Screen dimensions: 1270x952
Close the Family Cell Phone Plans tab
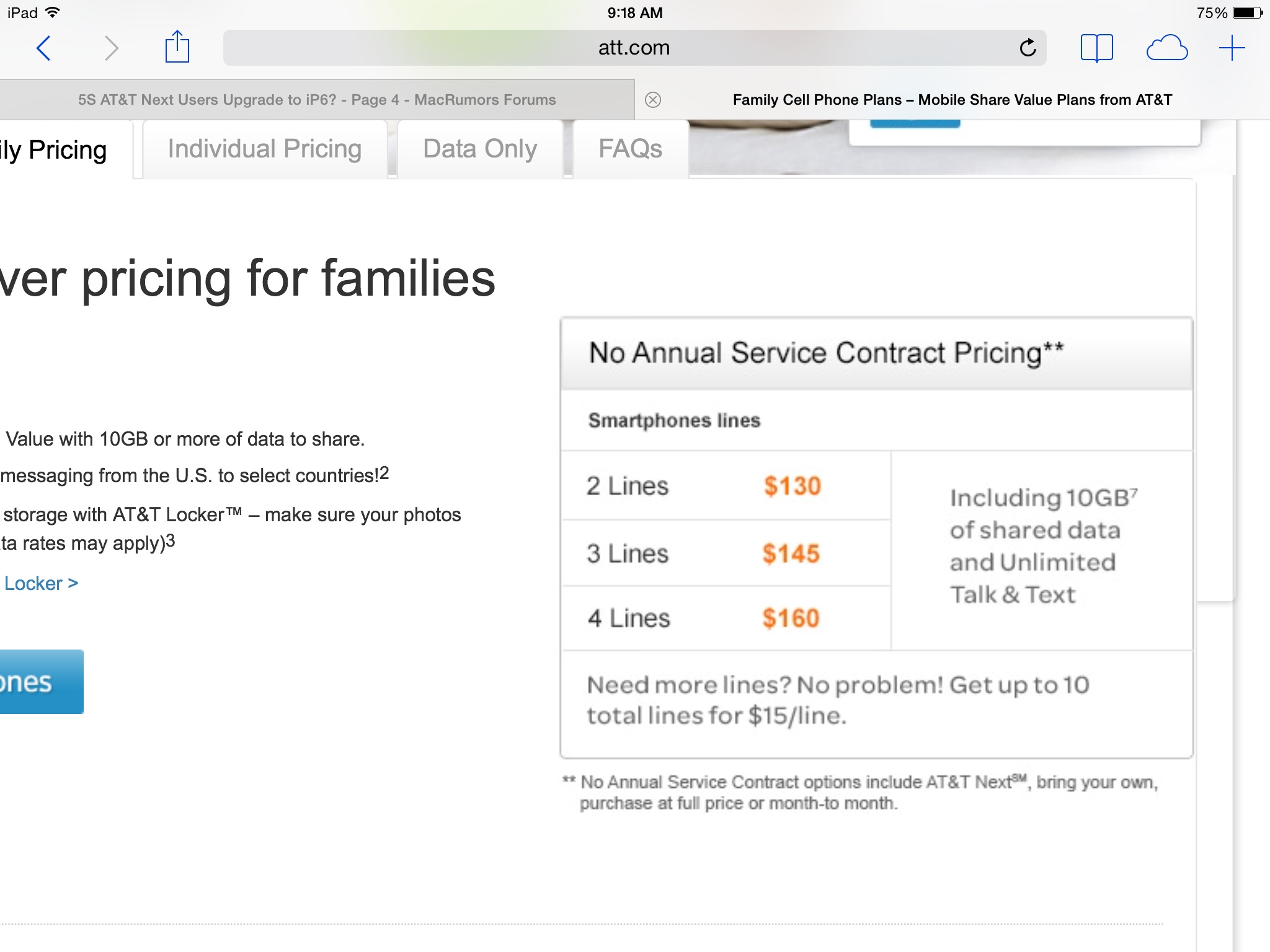tap(653, 100)
